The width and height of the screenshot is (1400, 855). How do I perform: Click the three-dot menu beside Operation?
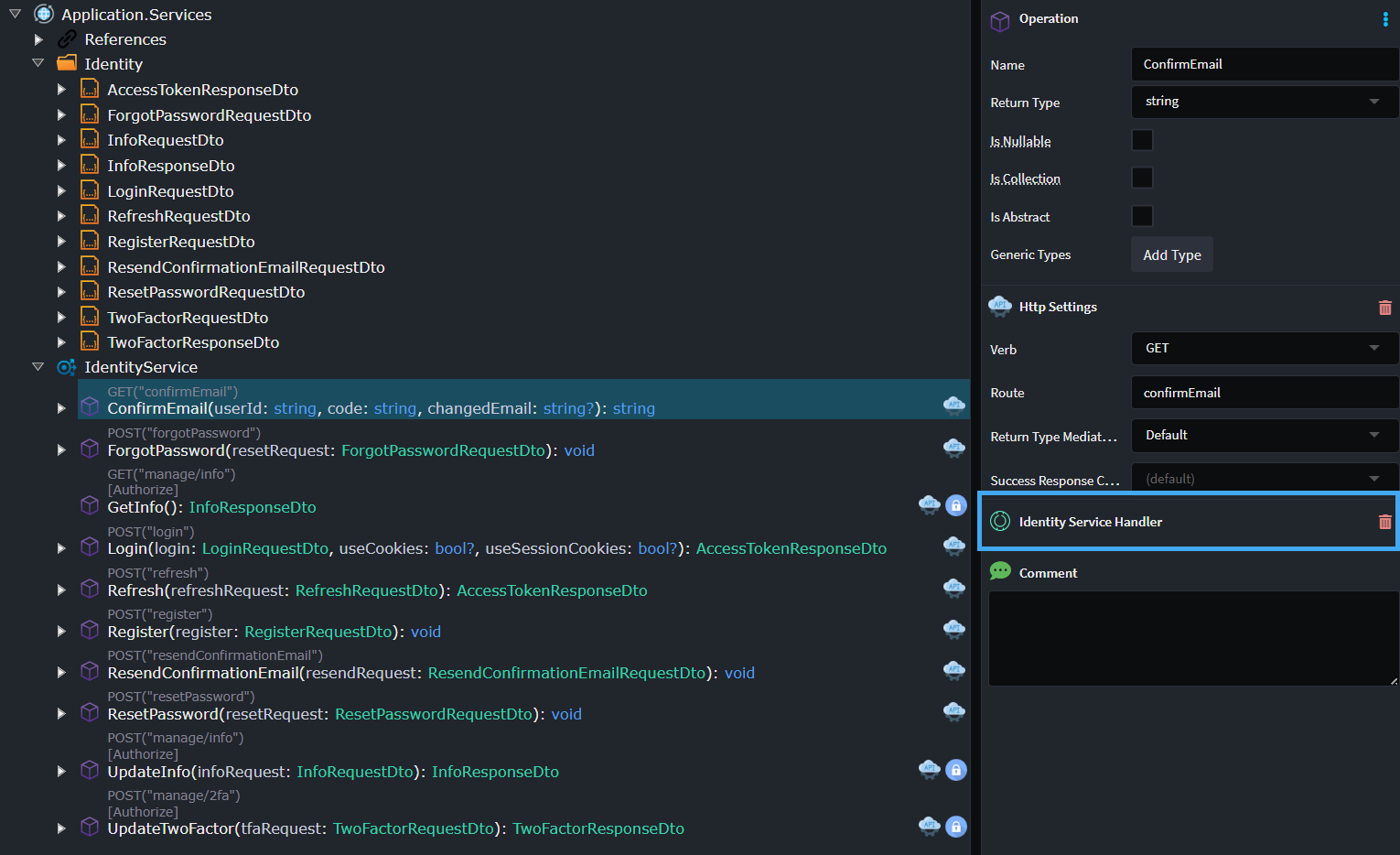click(x=1384, y=19)
